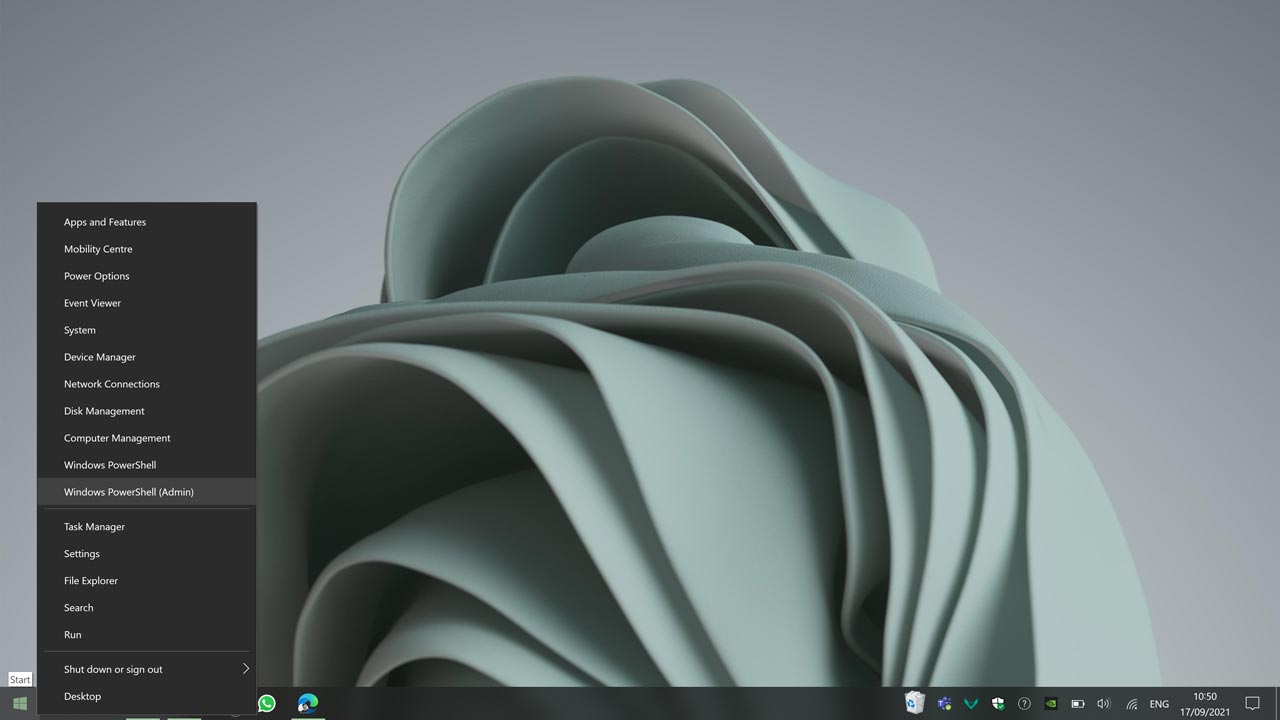Image resolution: width=1280 pixels, height=720 pixels.
Task: Open the volume speaker control
Action: pyautogui.click(x=1104, y=703)
